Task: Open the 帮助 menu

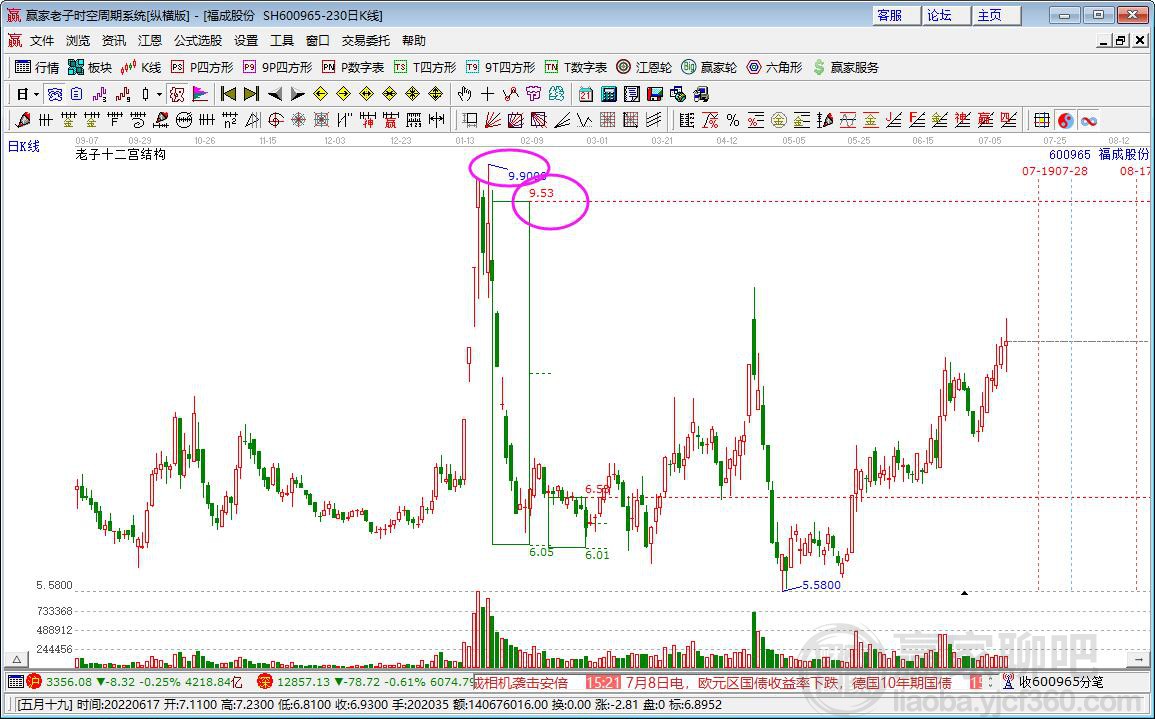Action: (414, 41)
